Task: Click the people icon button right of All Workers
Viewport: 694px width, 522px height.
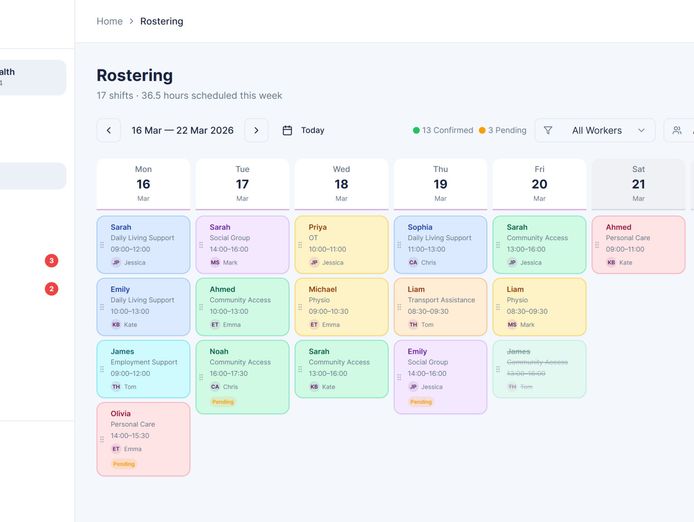Action: 678,130
